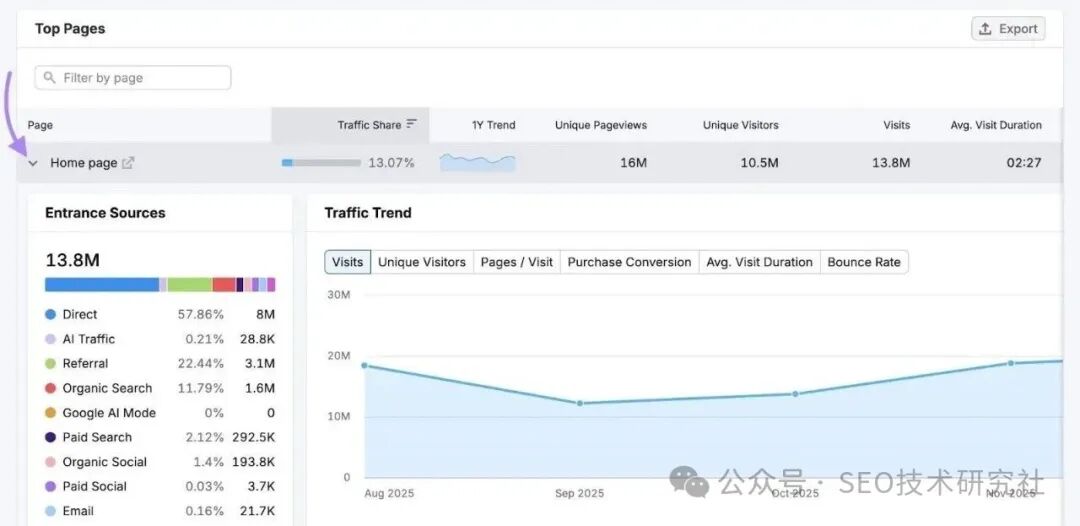This screenshot has width=1080, height=526.
Task: Click the Referral source green dot
Action: click(x=50, y=364)
